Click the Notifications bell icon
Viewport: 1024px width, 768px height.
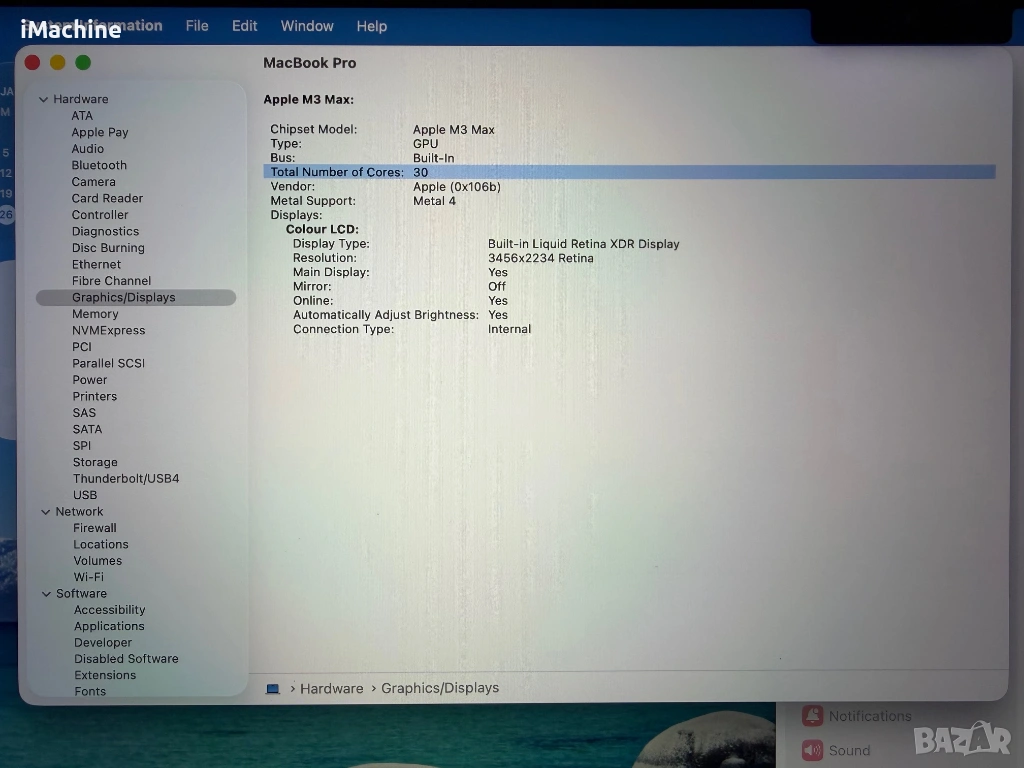(x=812, y=716)
